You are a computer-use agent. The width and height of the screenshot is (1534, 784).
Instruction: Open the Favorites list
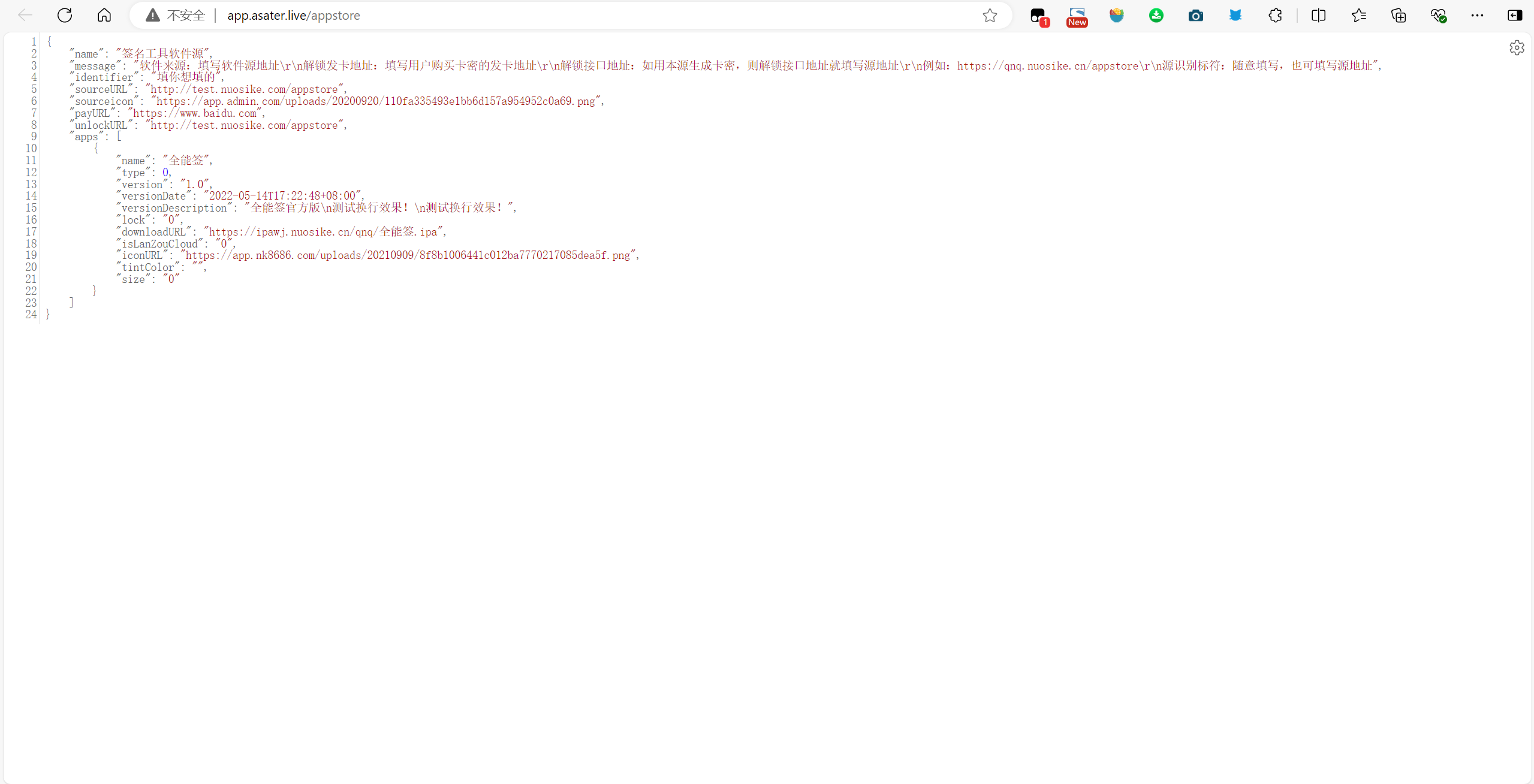tap(1358, 16)
